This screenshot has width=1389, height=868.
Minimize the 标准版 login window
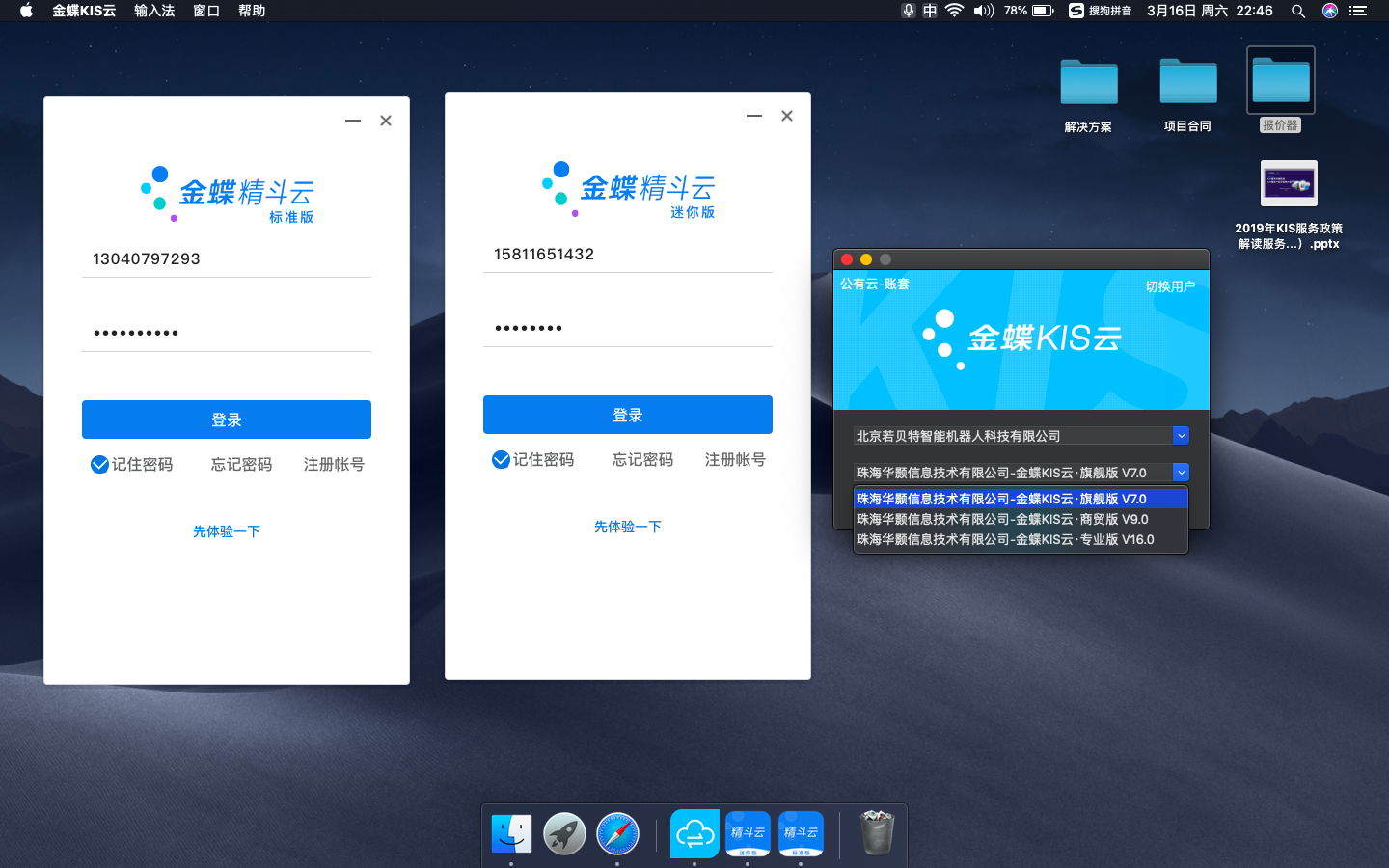point(353,121)
